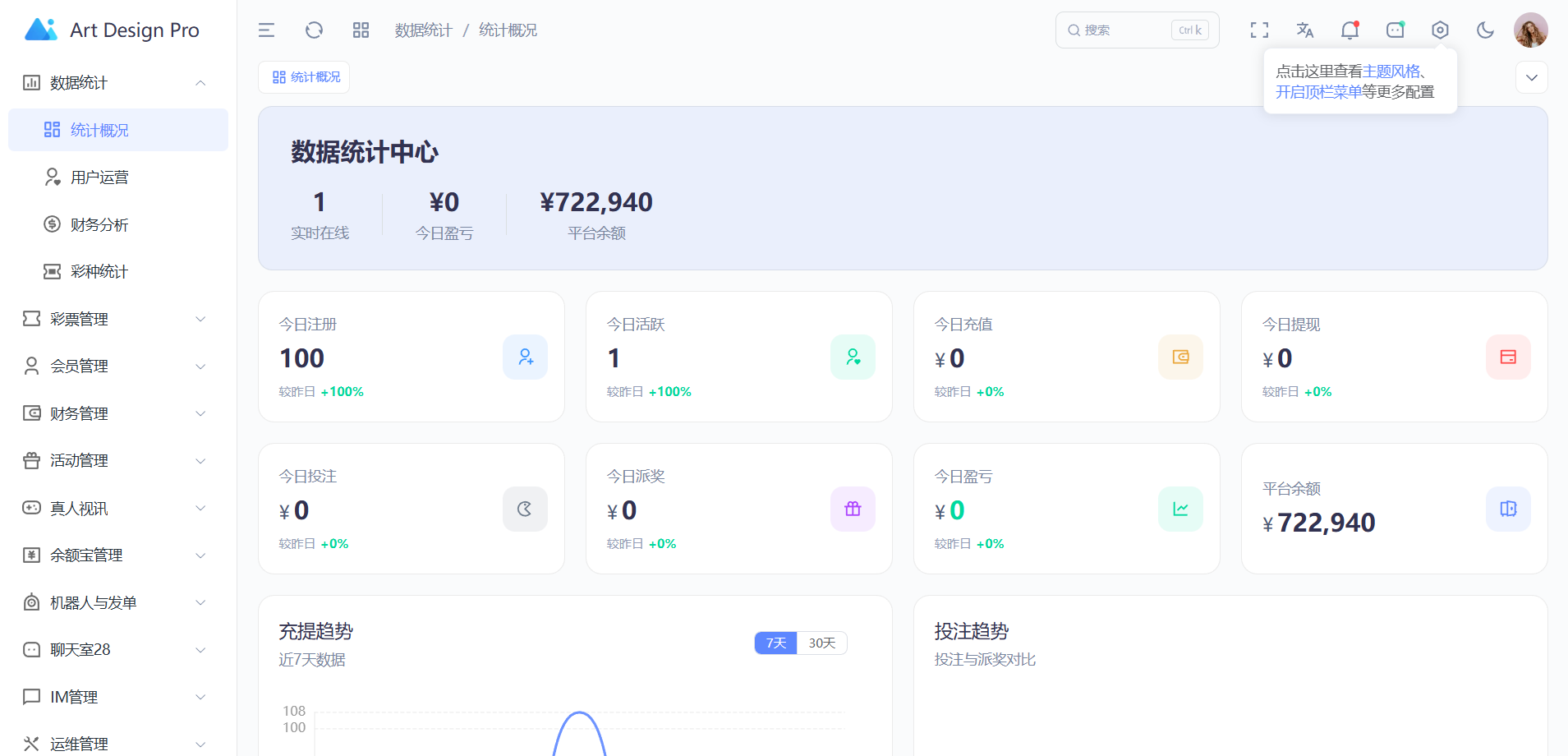The height and width of the screenshot is (756, 1568).
Task: Focus the 搜索 search box
Action: 1125,30
